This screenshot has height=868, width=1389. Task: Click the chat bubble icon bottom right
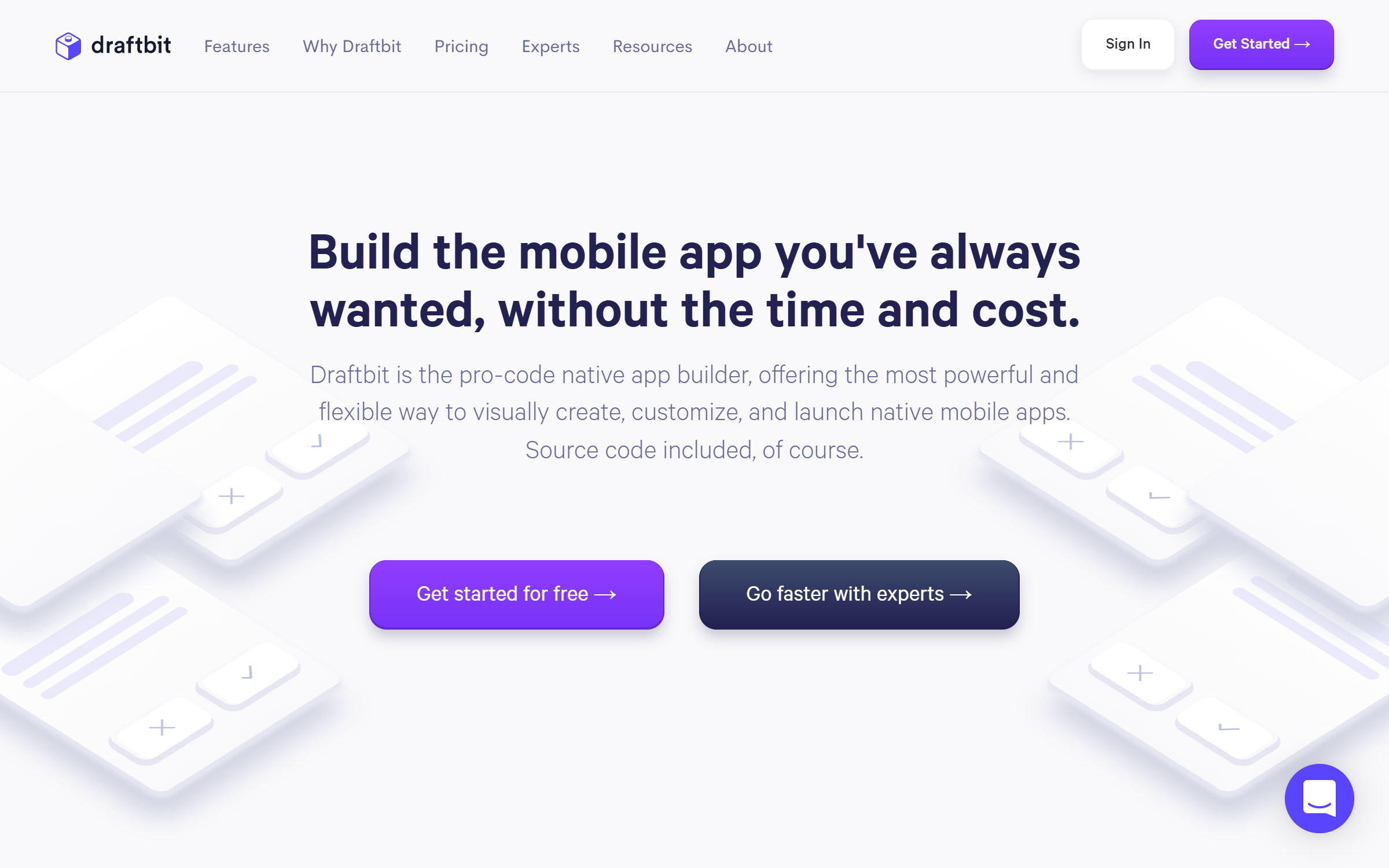tap(1319, 798)
